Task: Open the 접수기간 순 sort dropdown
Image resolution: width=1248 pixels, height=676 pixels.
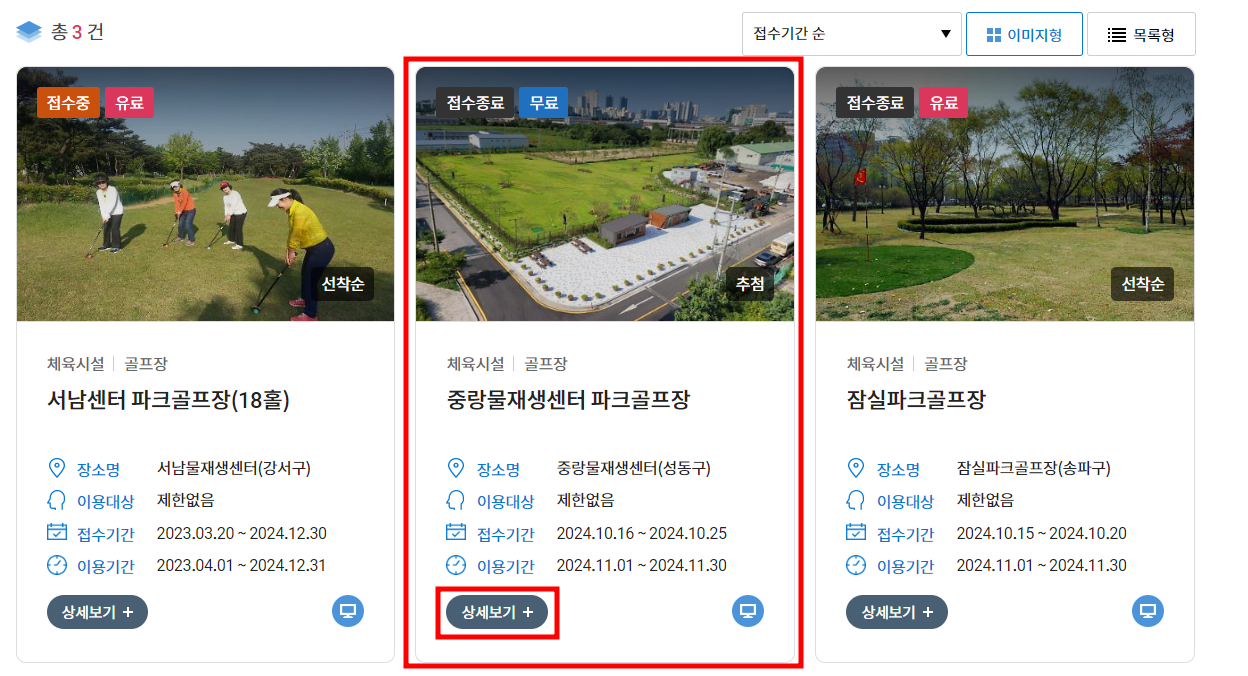Action: [851, 33]
